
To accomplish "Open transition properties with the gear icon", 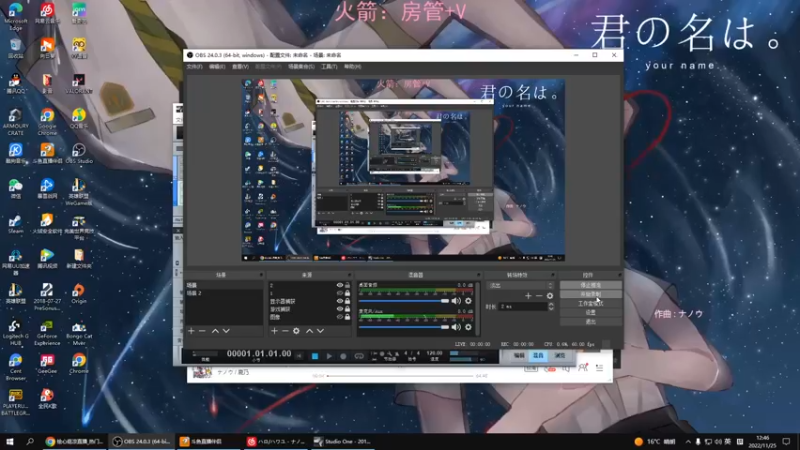I will (x=549, y=296).
